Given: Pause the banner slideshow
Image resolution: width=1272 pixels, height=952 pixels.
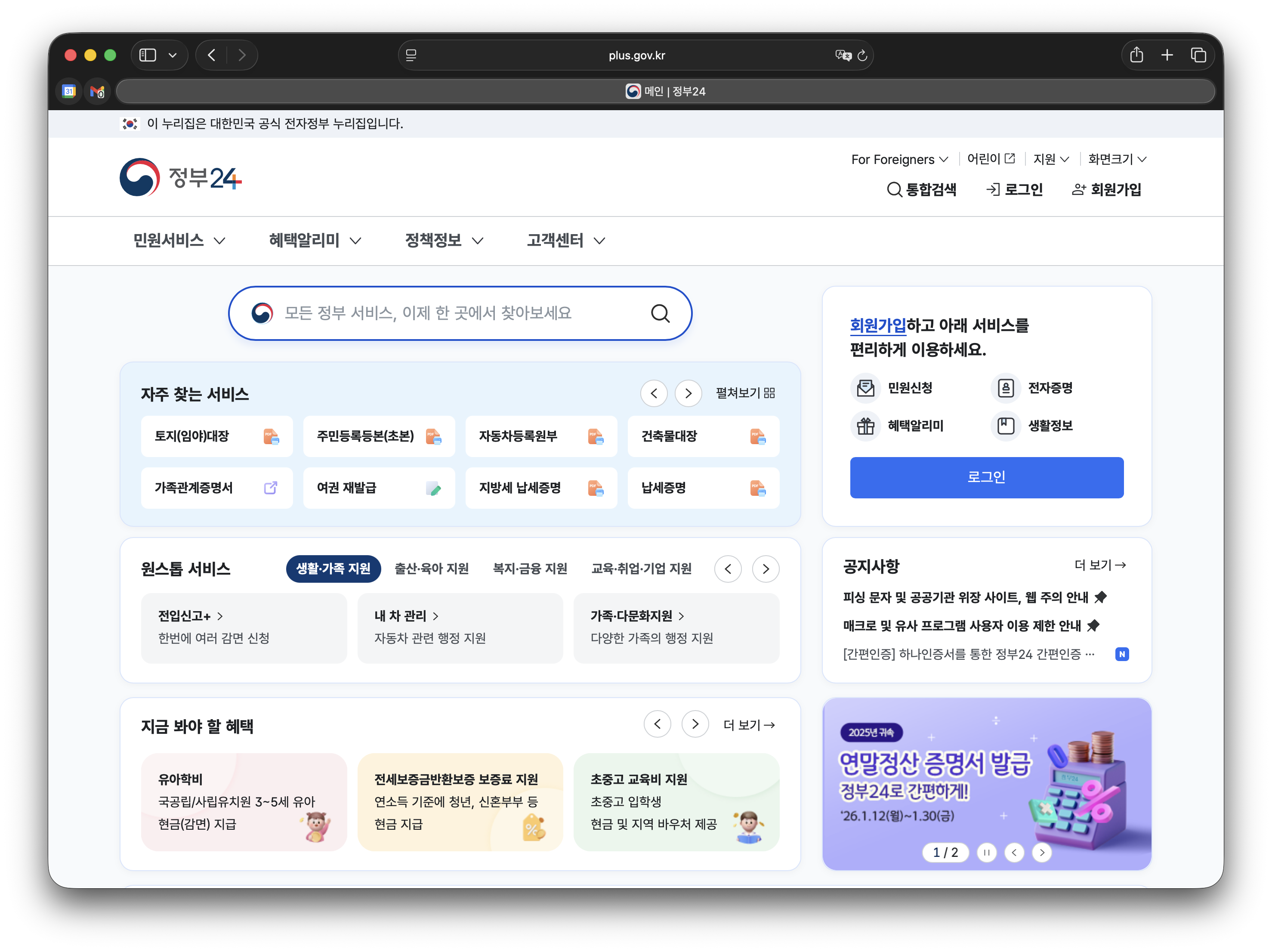Looking at the screenshot, I should 987,853.
